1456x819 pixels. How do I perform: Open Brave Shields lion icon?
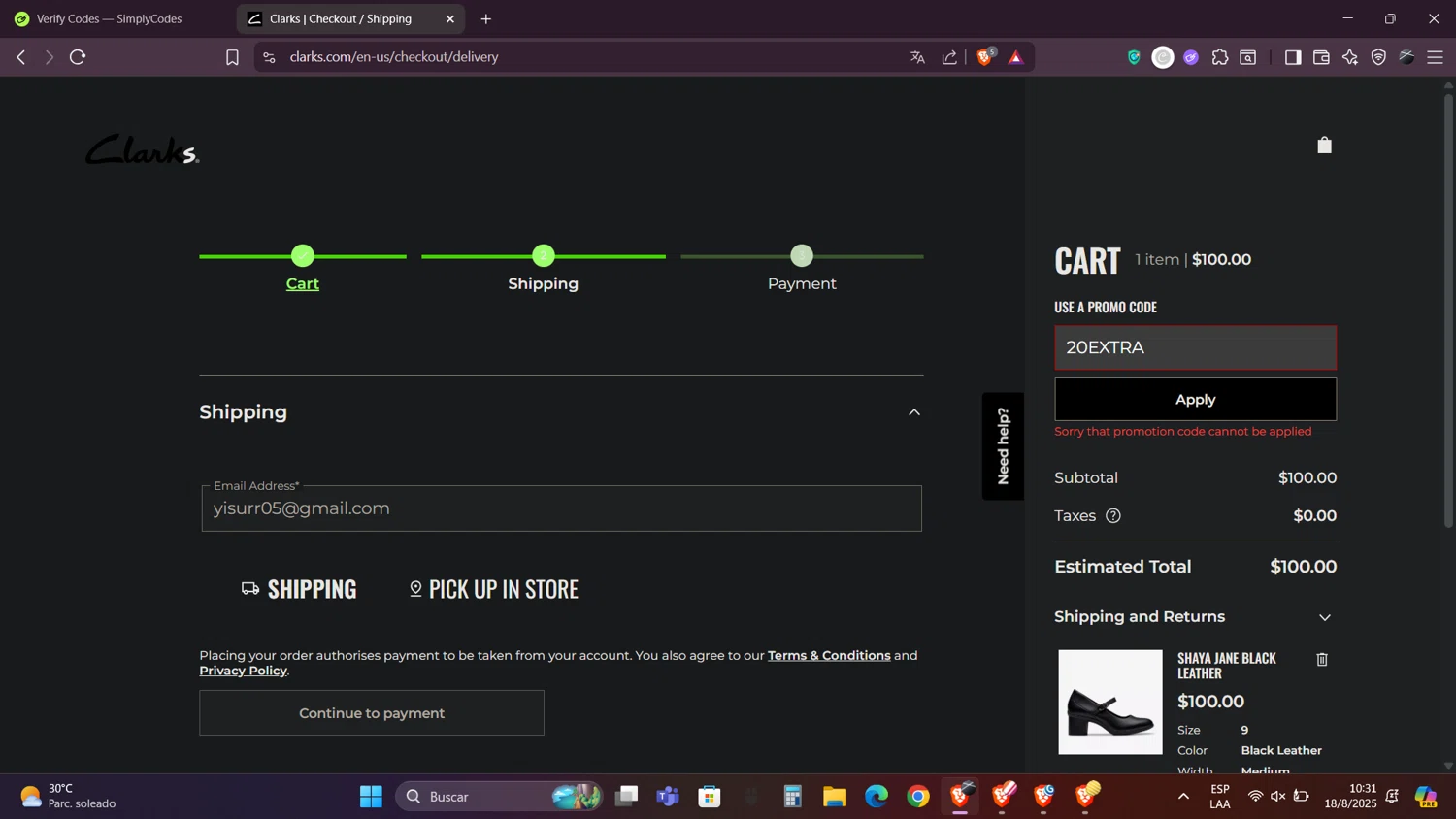point(985,57)
